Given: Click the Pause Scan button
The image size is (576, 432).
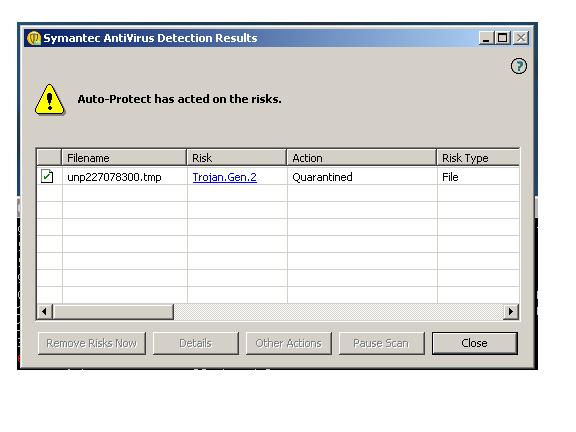Looking at the screenshot, I should click(381, 343).
